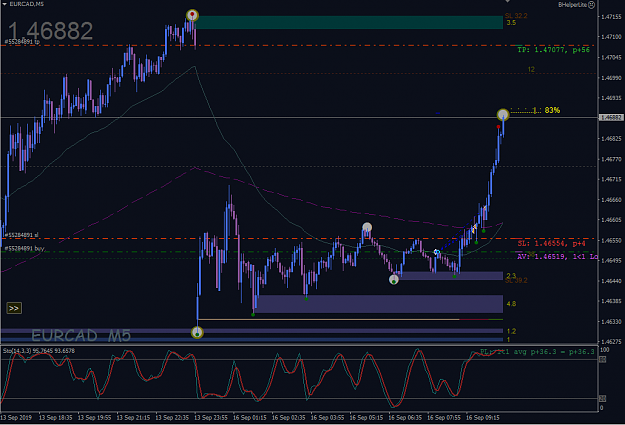Select the red-dot swing high circle marker
Screen dimensions: 625x425
click(193, 15)
